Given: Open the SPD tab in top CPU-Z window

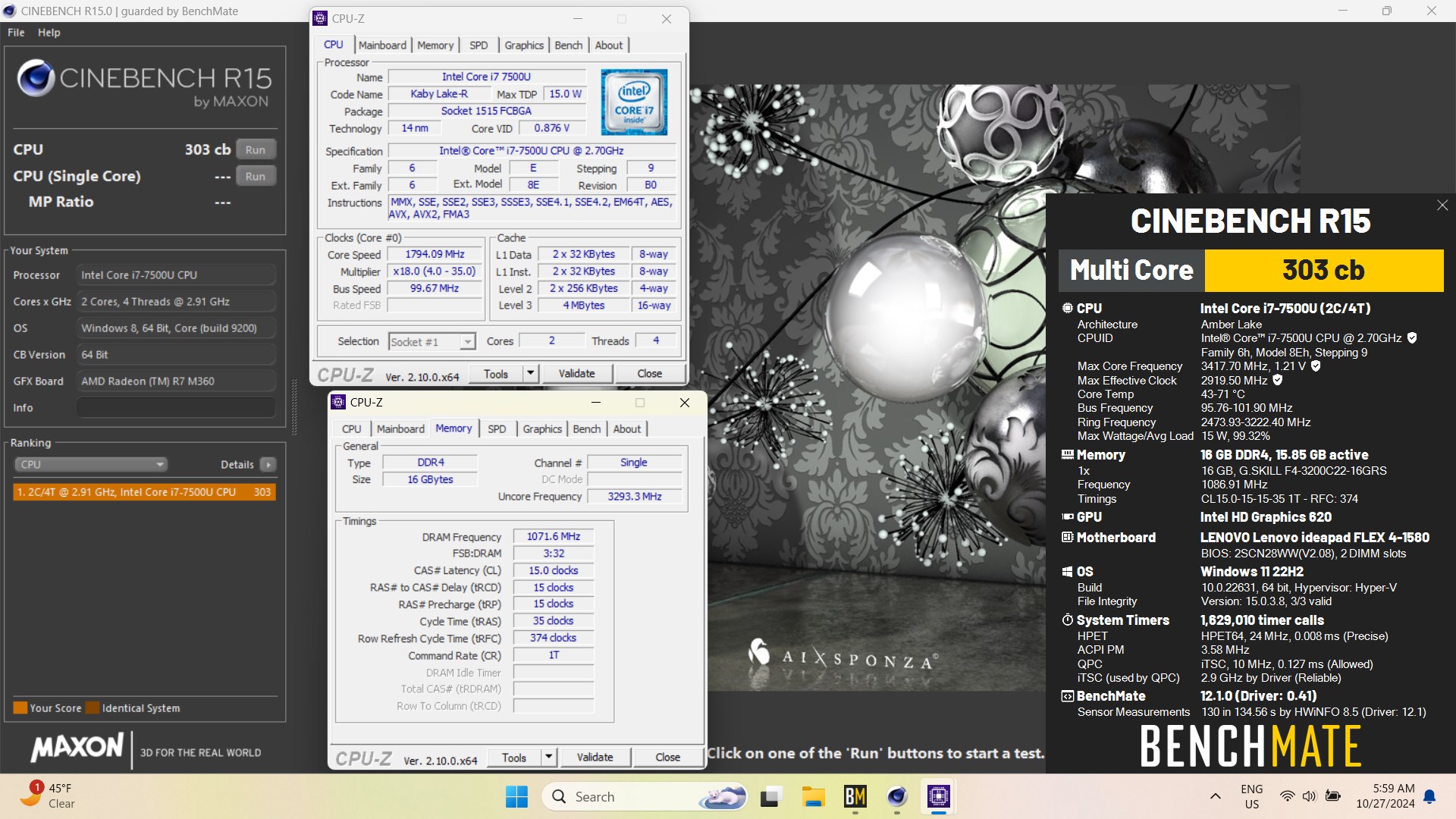Looking at the screenshot, I should pos(479,45).
